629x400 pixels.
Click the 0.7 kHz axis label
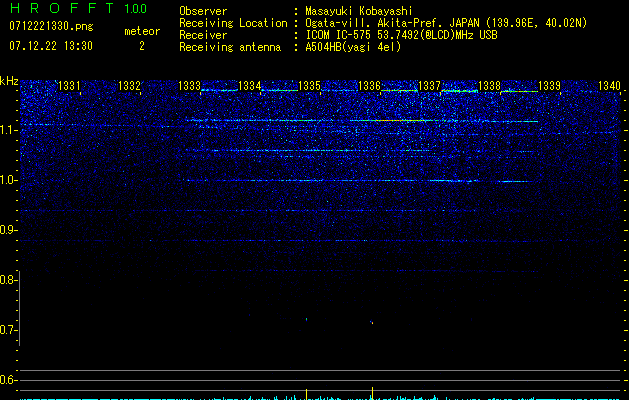pyautogui.click(x=8, y=330)
